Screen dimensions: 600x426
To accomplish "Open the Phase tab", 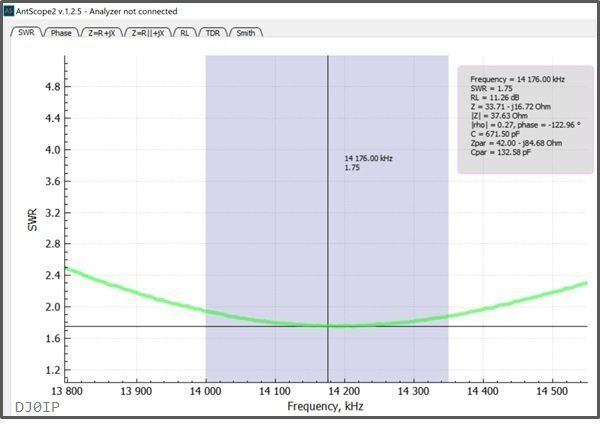I will point(61,33).
